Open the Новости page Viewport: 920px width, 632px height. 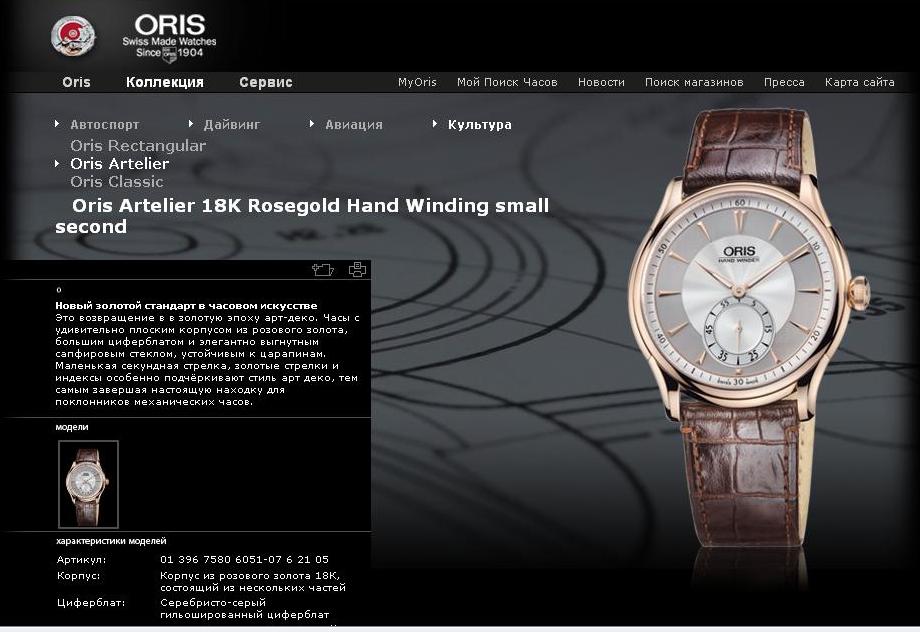tap(601, 82)
